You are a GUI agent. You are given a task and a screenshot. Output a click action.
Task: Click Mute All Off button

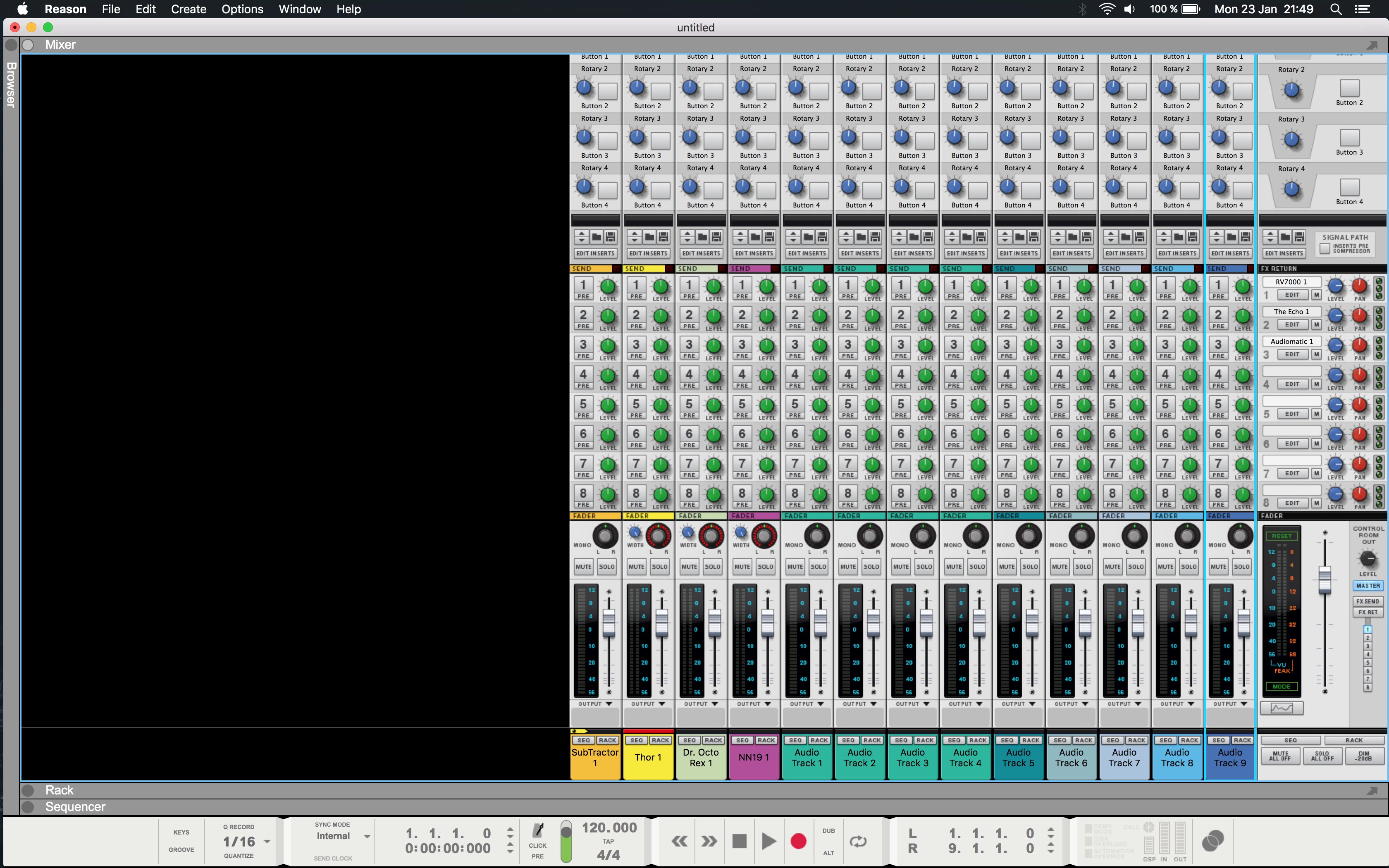[1280, 756]
